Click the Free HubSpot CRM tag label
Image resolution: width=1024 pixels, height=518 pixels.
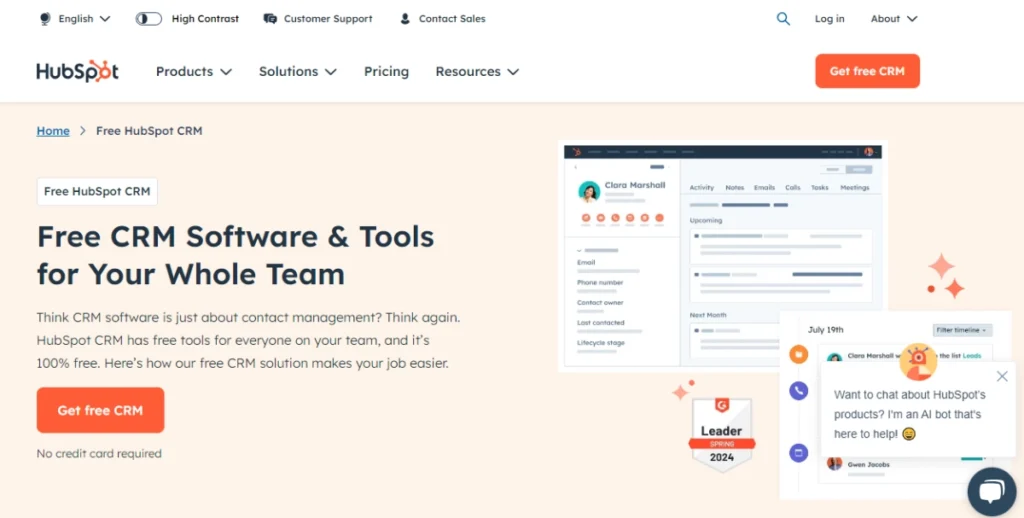click(x=97, y=191)
